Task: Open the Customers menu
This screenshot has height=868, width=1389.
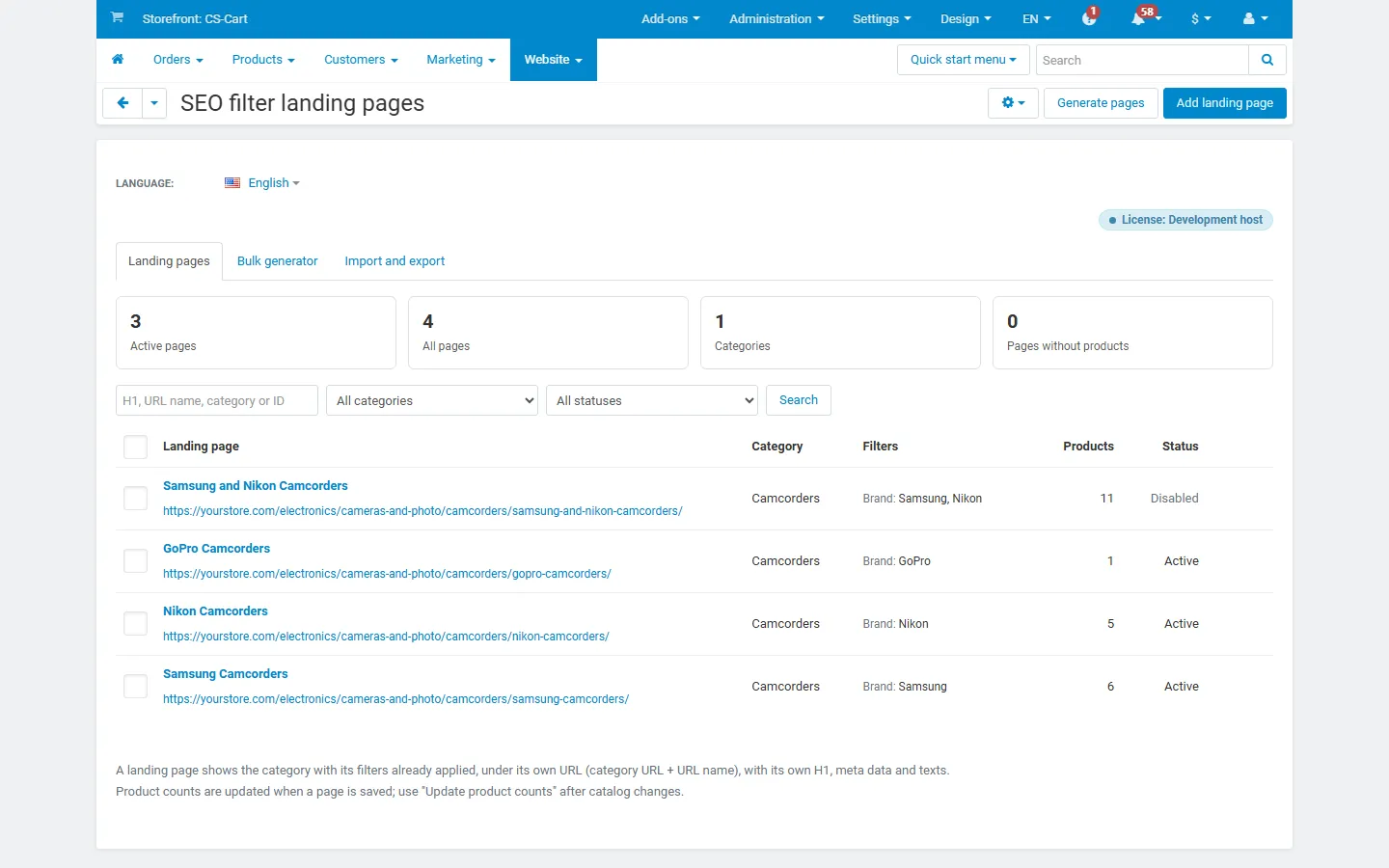Action: point(361,60)
